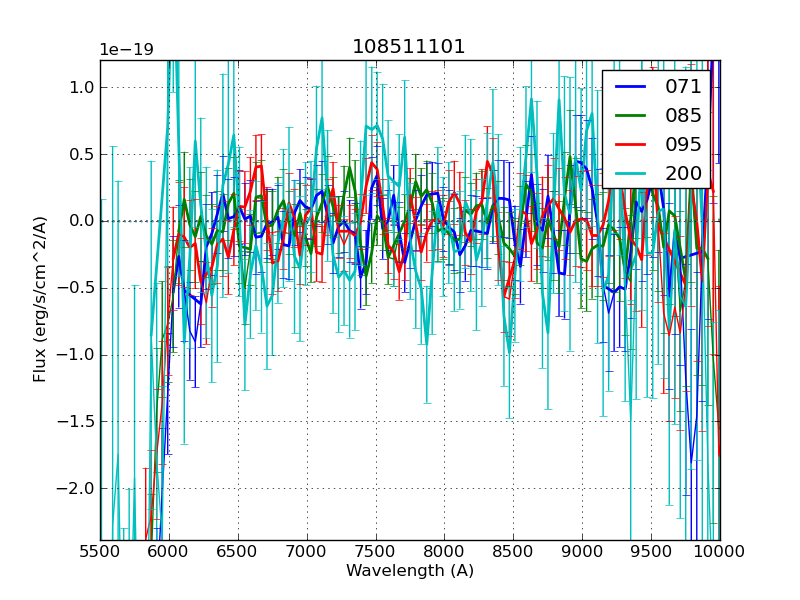Click the plot title 108511101

click(409, 47)
